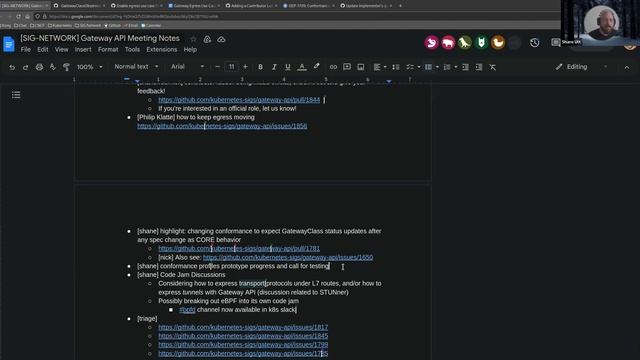
Task: Click the Redo arrow in the toolbar
Action: (x=25, y=67)
